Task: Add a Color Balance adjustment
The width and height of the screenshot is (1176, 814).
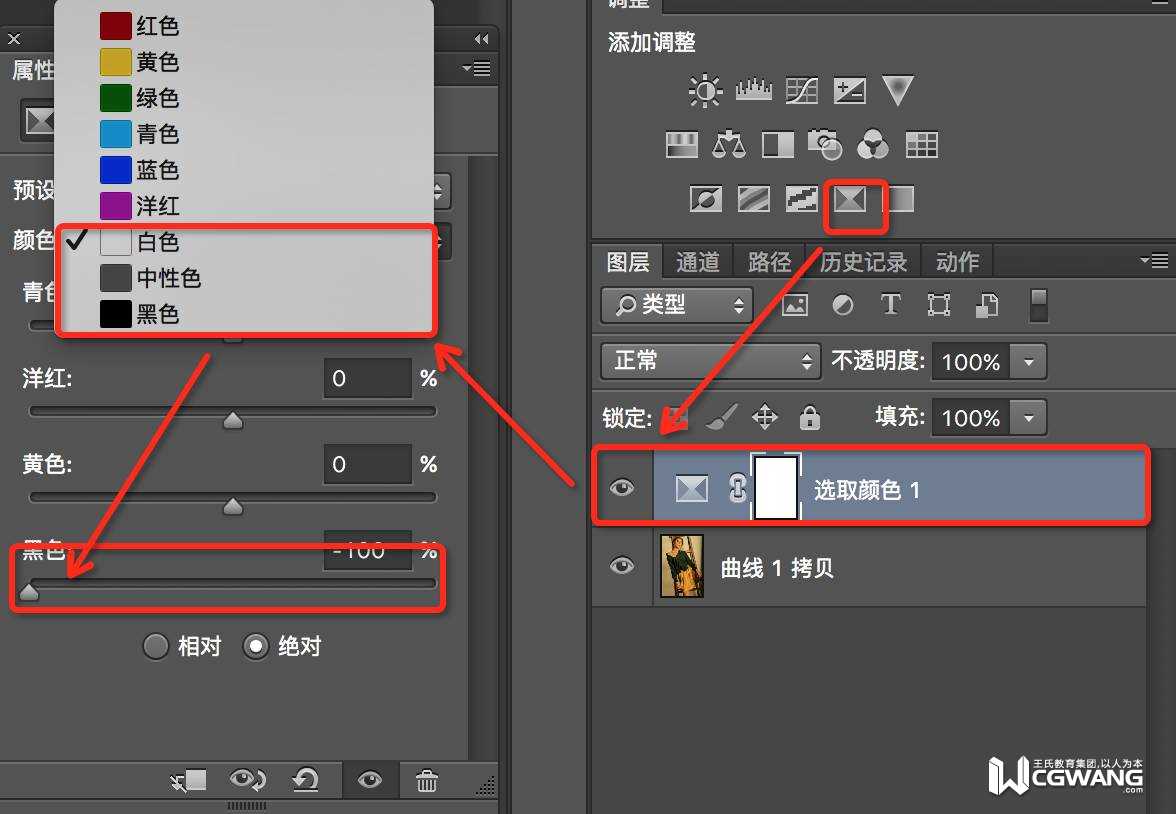Action: click(729, 145)
